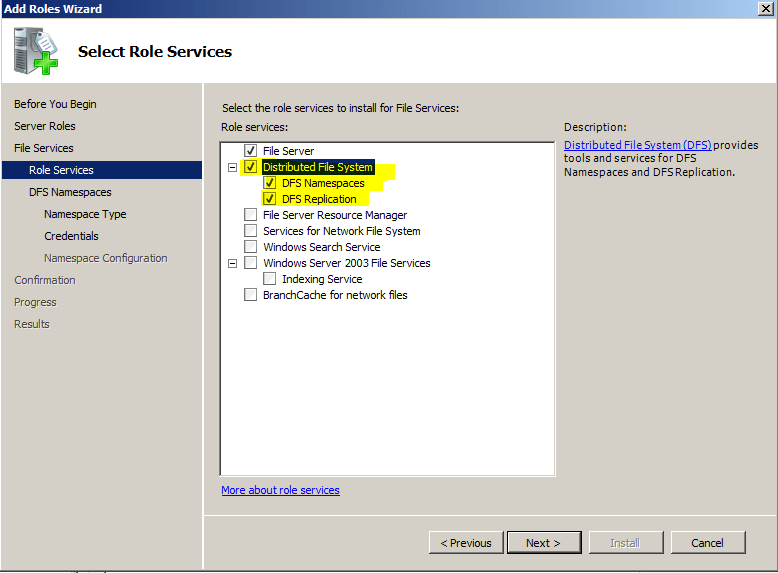The width and height of the screenshot is (778, 573).
Task: Check Windows Server 2003 File Services
Action: point(251,262)
